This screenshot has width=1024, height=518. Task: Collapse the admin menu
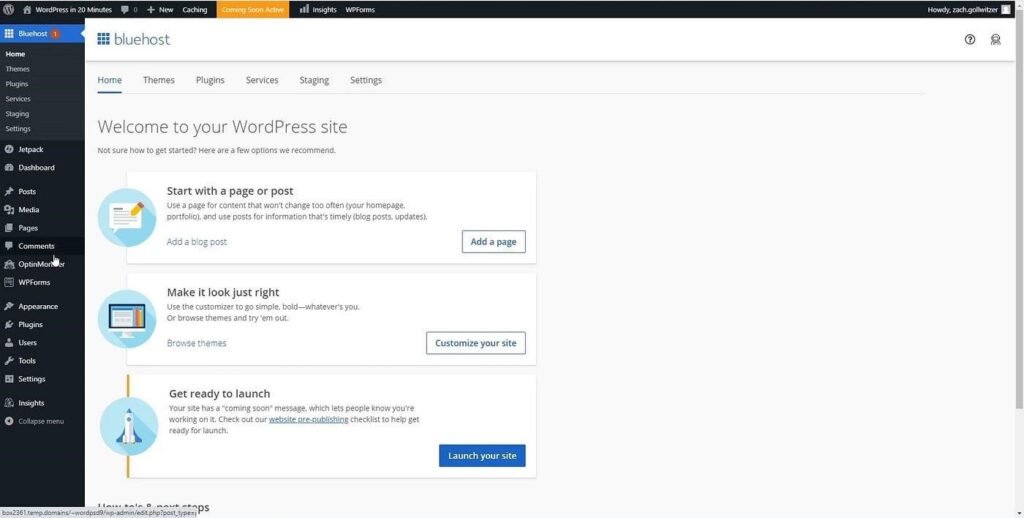(35, 421)
